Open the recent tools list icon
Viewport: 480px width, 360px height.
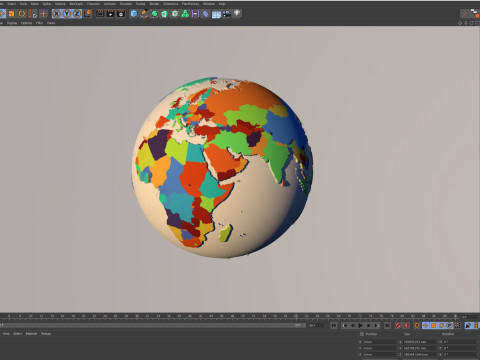click(33, 14)
